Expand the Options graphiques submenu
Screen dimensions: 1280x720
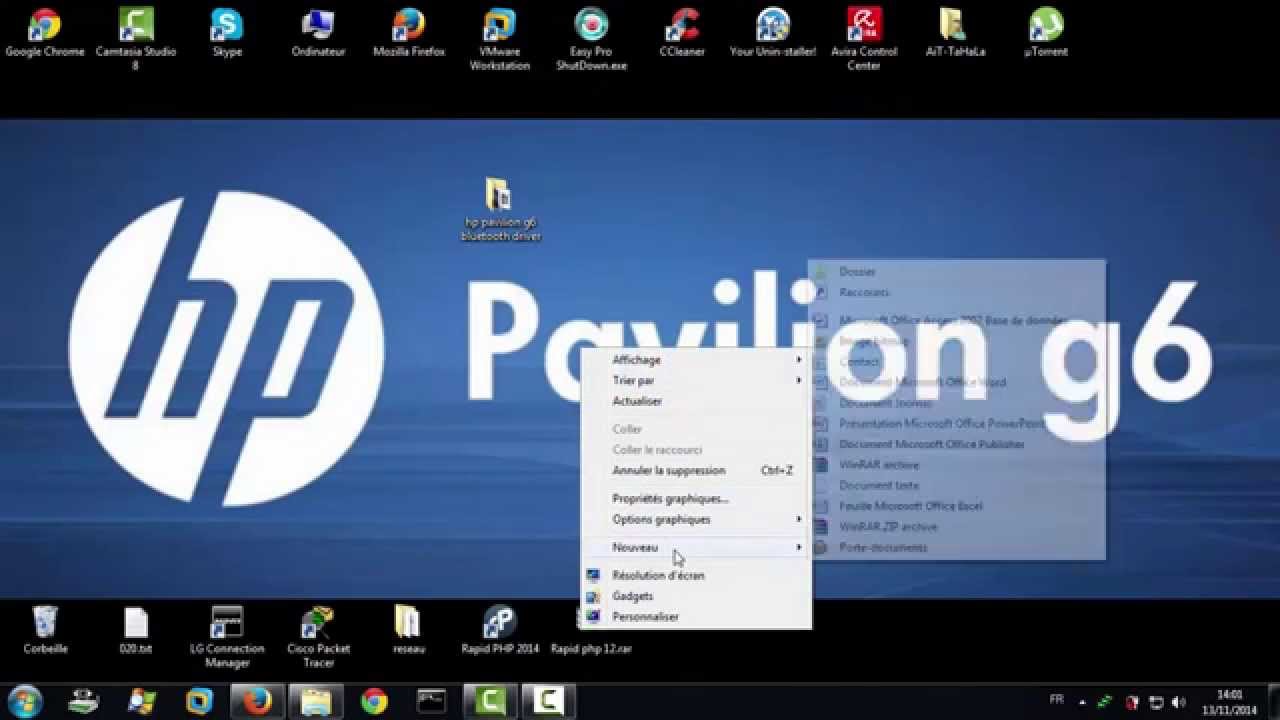coord(697,520)
